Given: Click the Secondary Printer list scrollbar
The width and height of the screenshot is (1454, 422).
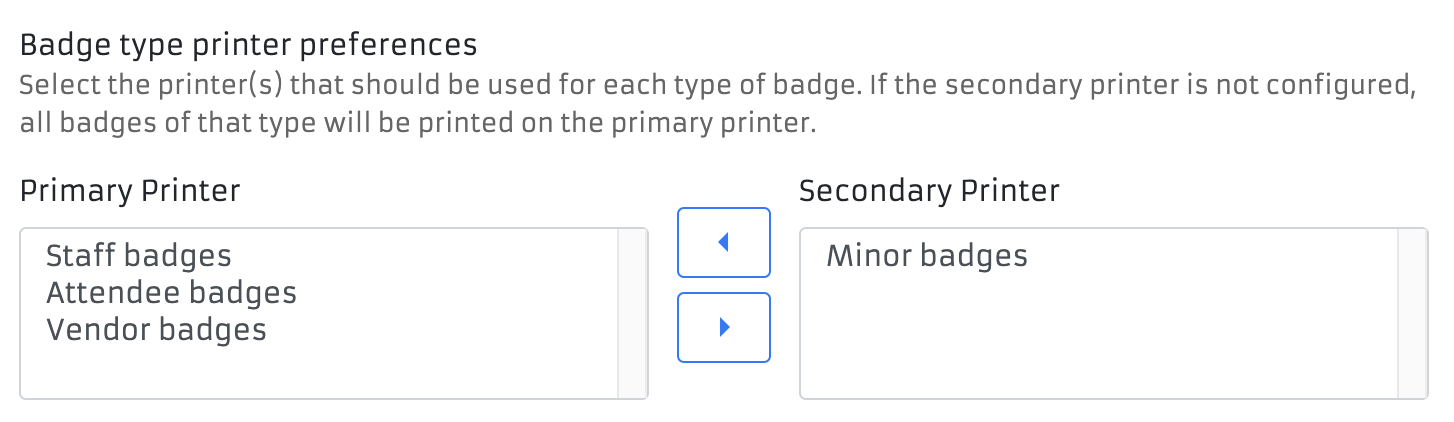Looking at the screenshot, I should coord(1412,314).
